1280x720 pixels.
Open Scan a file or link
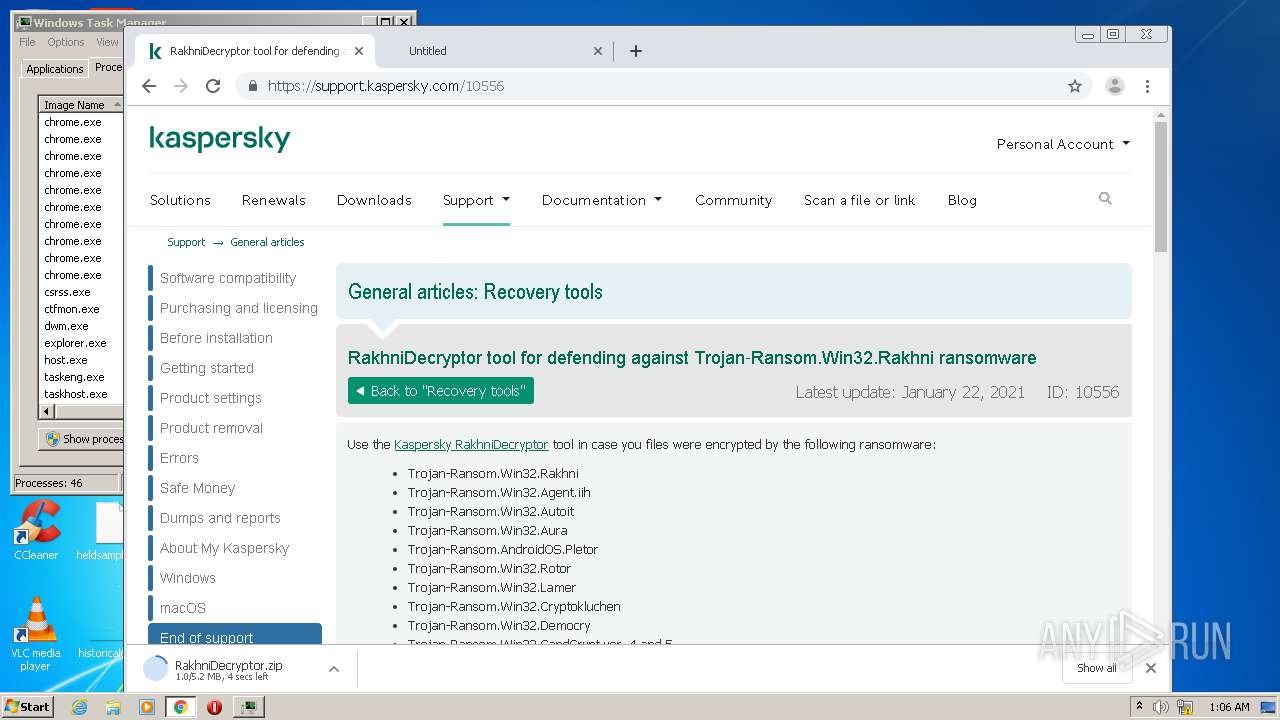pyautogui.click(x=860, y=200)
